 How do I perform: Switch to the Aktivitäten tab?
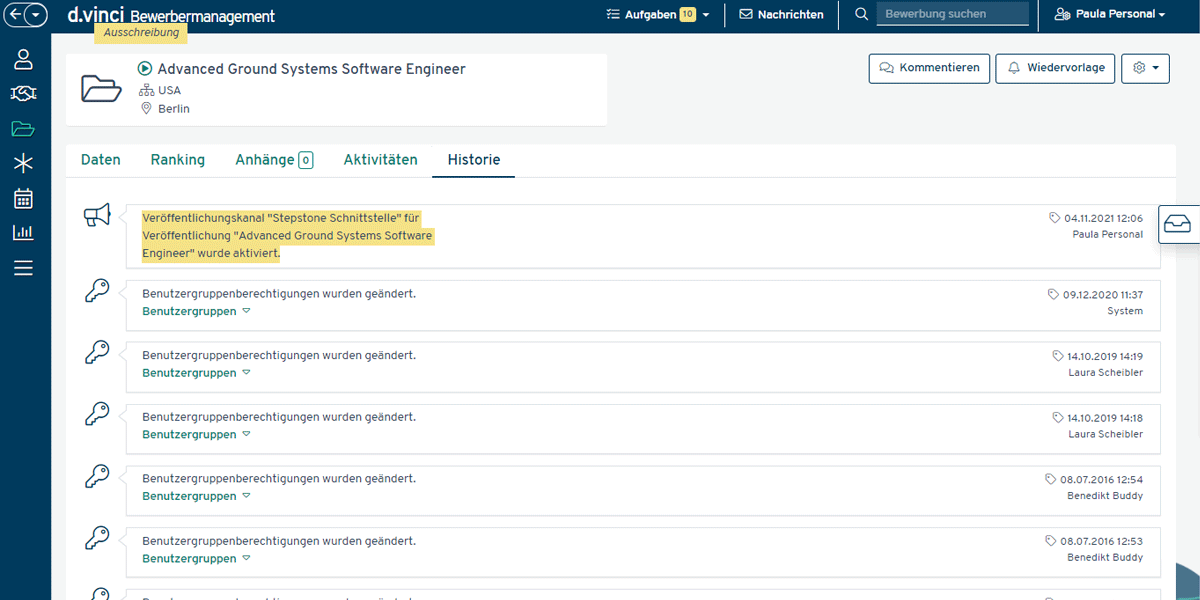(x=380, y=160)
